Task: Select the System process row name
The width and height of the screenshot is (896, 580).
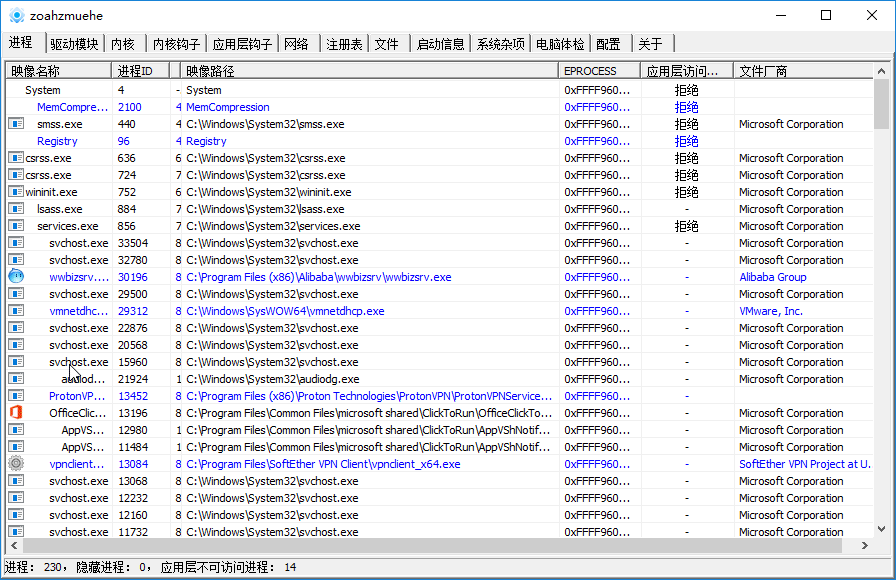Action: [42, 90]
